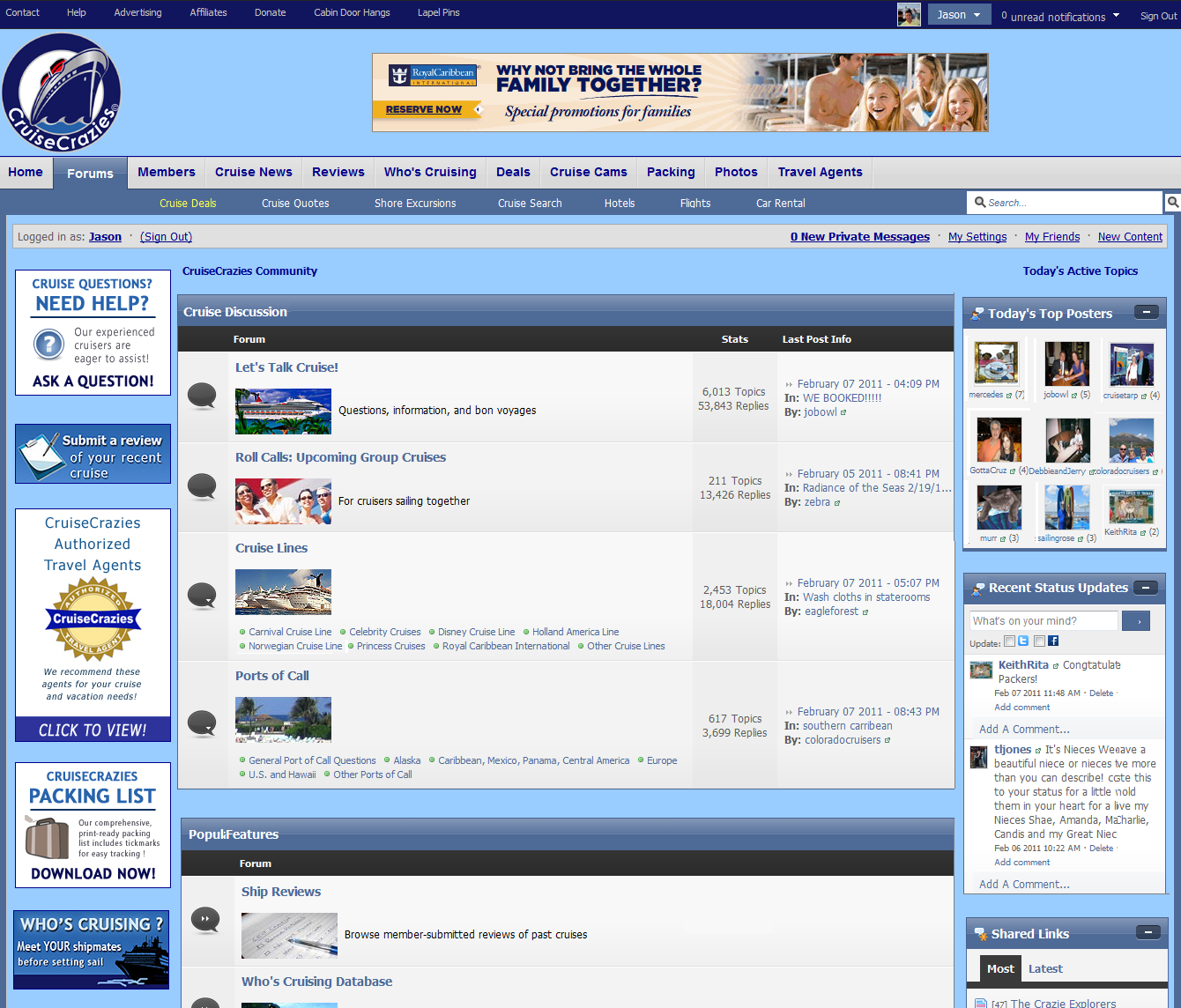Collapse the Recent Status Updates panel
This screenshot has width=1181, height=1008.
point(1146,587)
